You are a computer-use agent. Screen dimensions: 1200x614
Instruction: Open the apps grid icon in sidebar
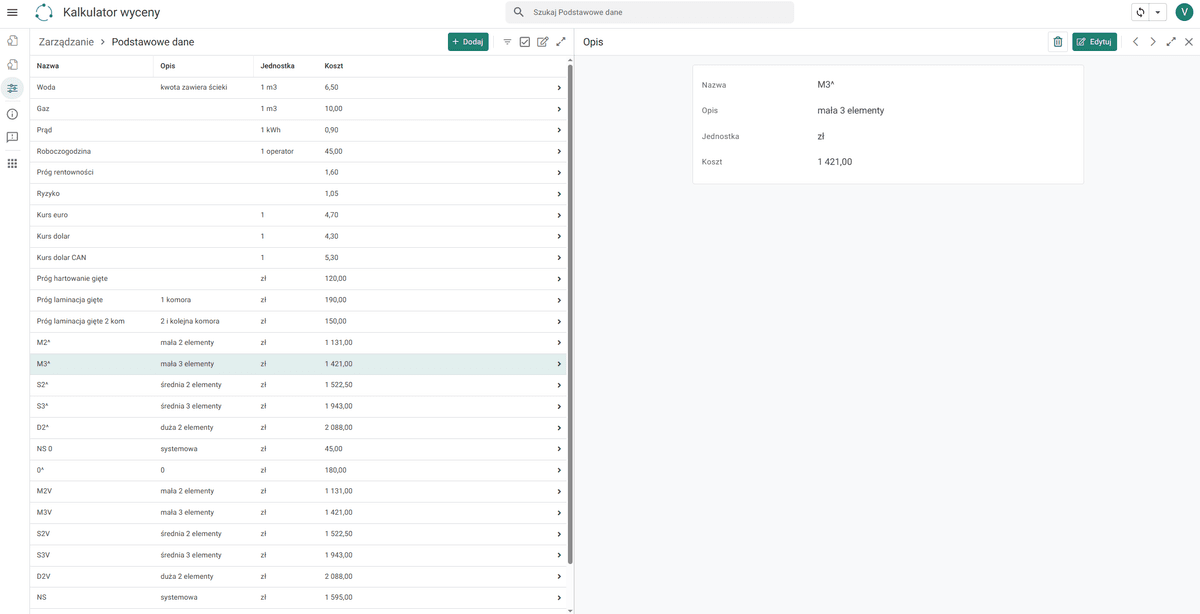click(x=12, y=163)
